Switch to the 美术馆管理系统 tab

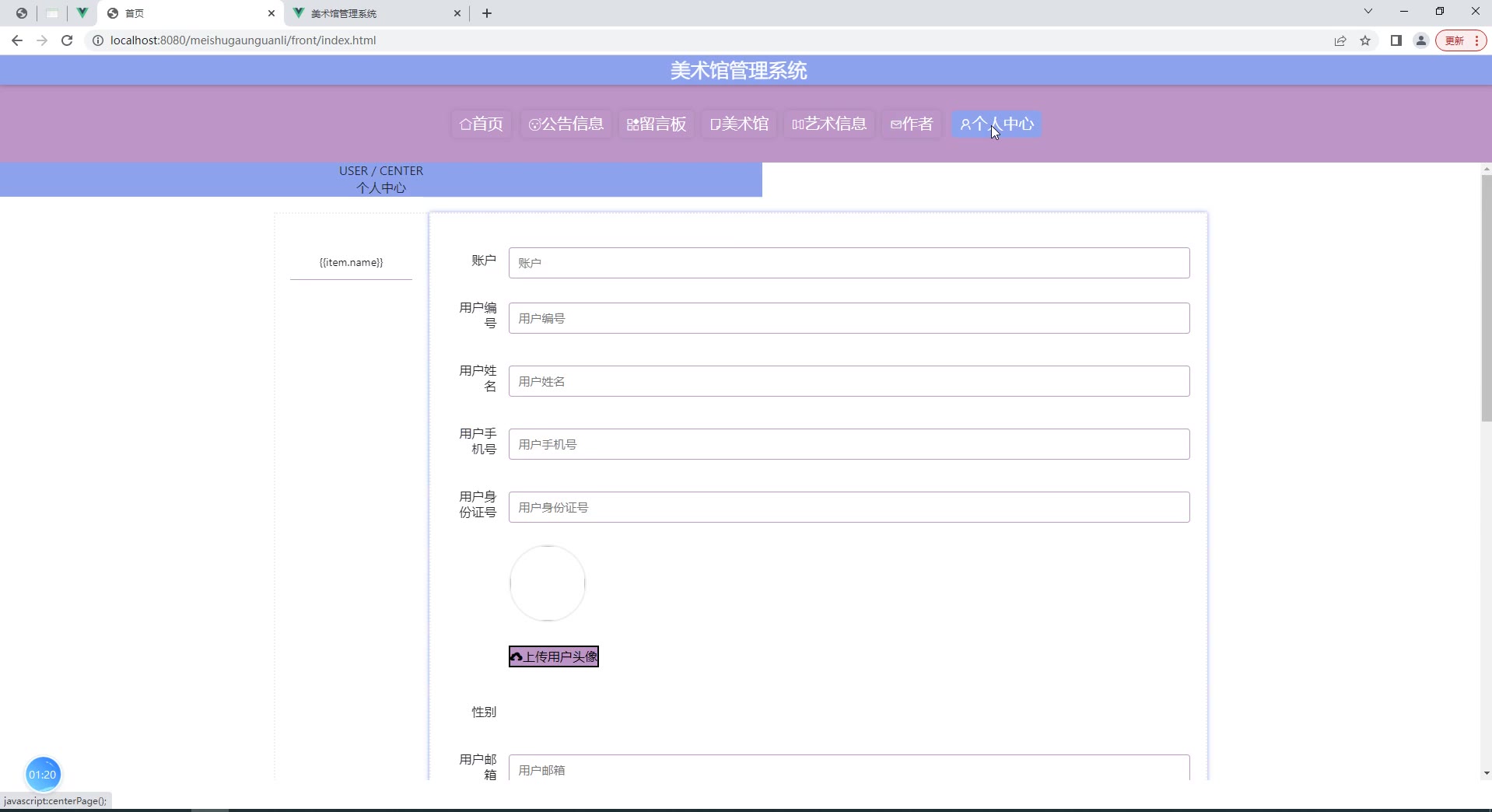point(373,13)
